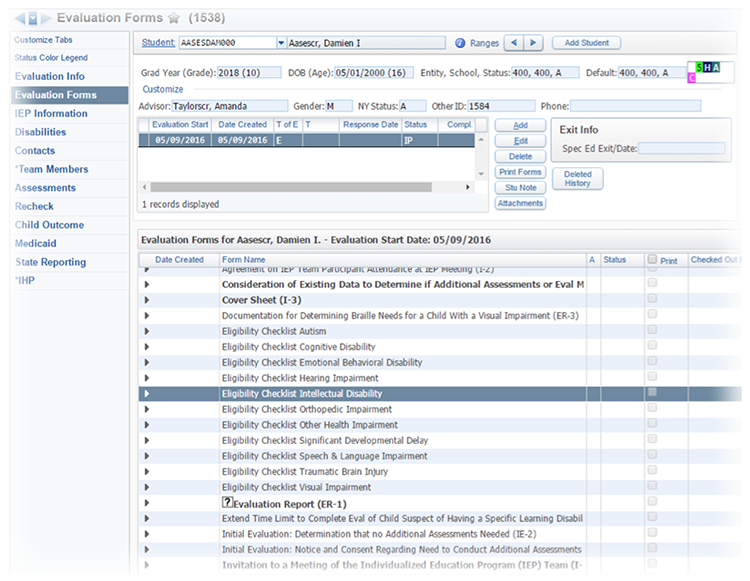Click the Student link label
Screen dimensions: 750x581
pyautogui.click(x=158, y=43)
